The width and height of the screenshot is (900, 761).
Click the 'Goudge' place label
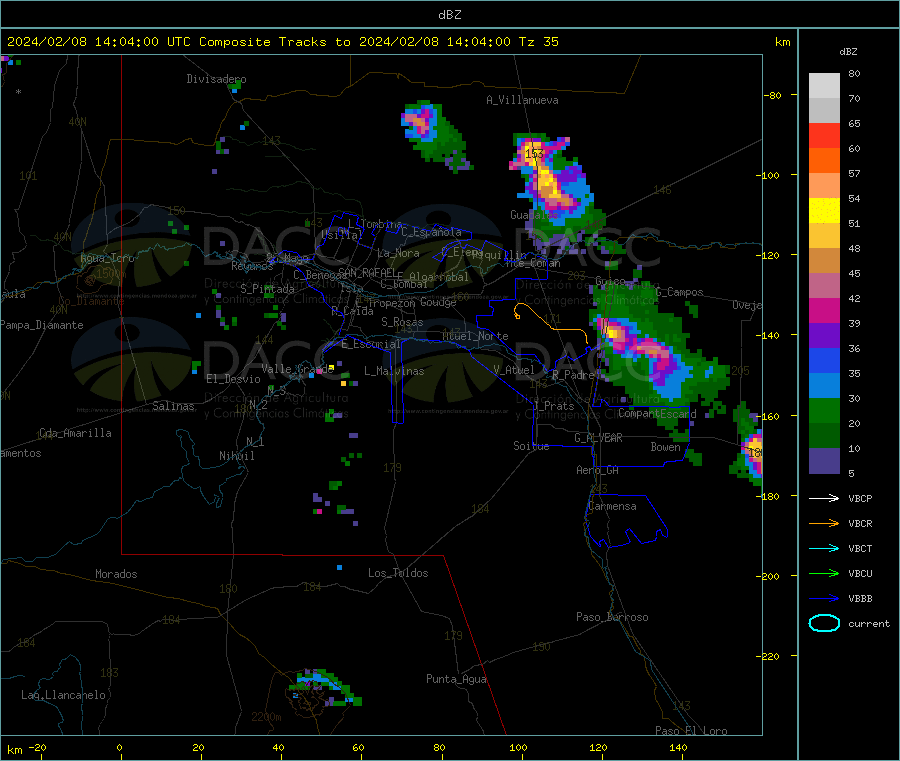pos(438,302)
